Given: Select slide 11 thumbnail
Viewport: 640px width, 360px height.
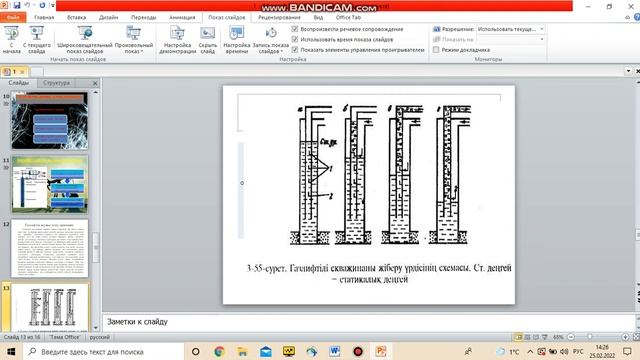Looking at the screenshot, I should [x=49, y=184].
